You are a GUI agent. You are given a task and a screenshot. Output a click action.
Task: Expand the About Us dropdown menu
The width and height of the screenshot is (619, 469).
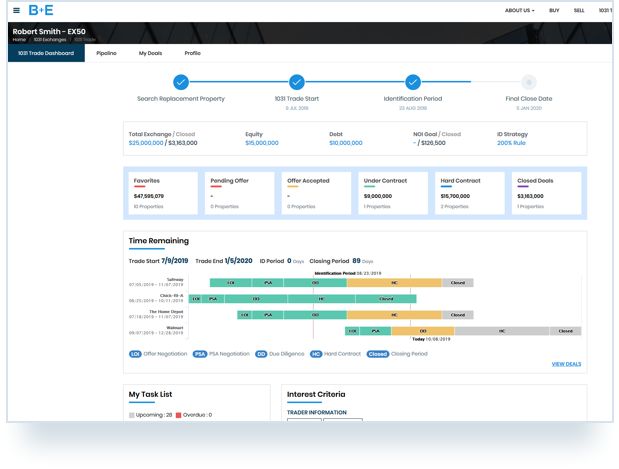519,10
